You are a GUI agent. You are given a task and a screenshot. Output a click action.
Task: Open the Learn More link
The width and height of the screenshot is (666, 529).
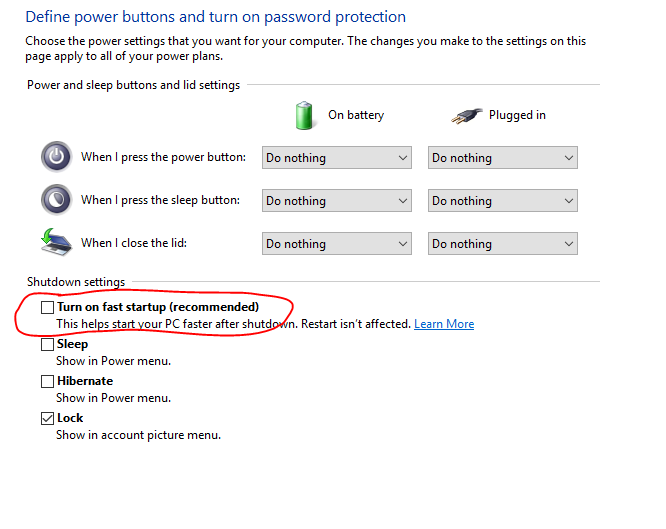pos(444,324)
